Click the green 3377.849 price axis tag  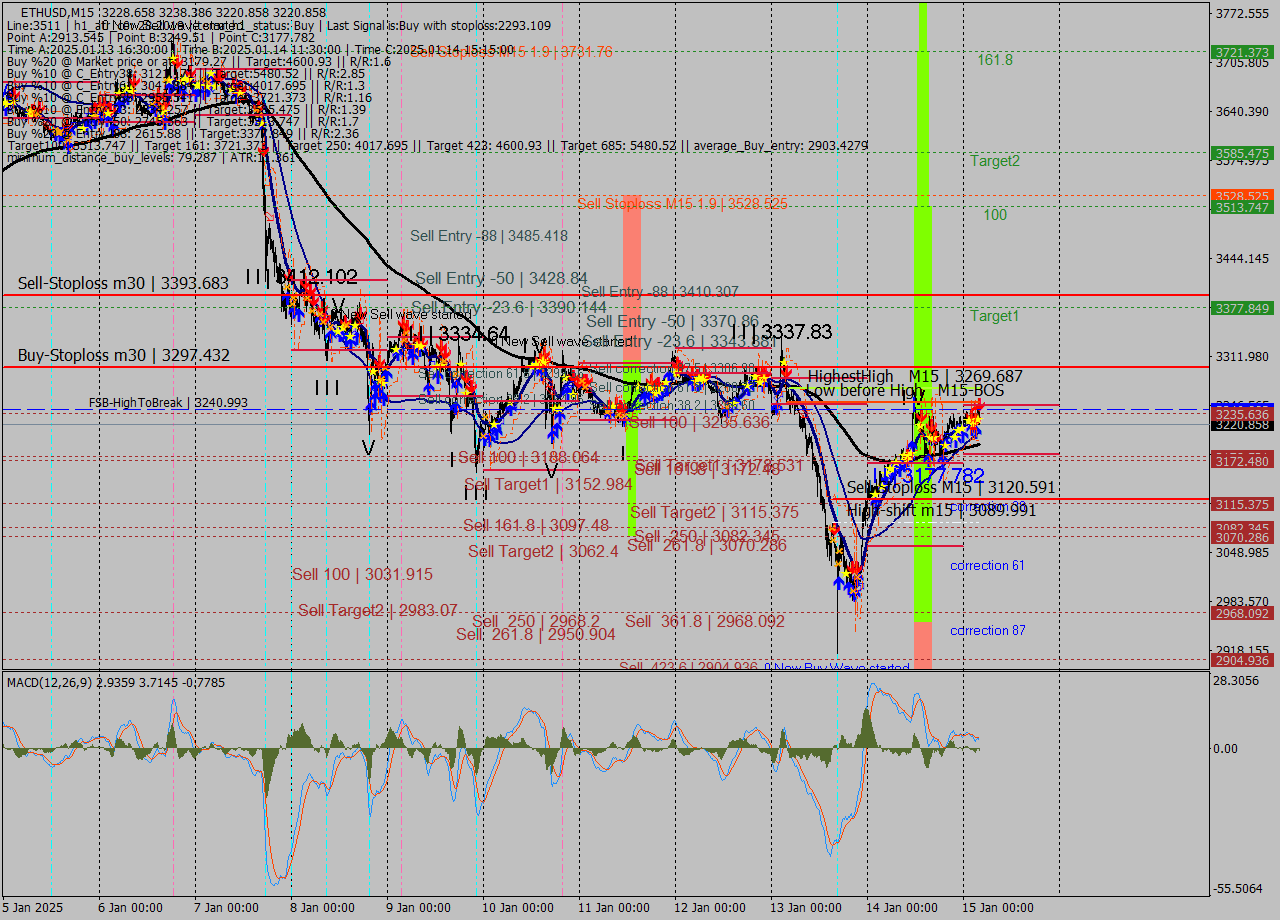click(1241, 308)
